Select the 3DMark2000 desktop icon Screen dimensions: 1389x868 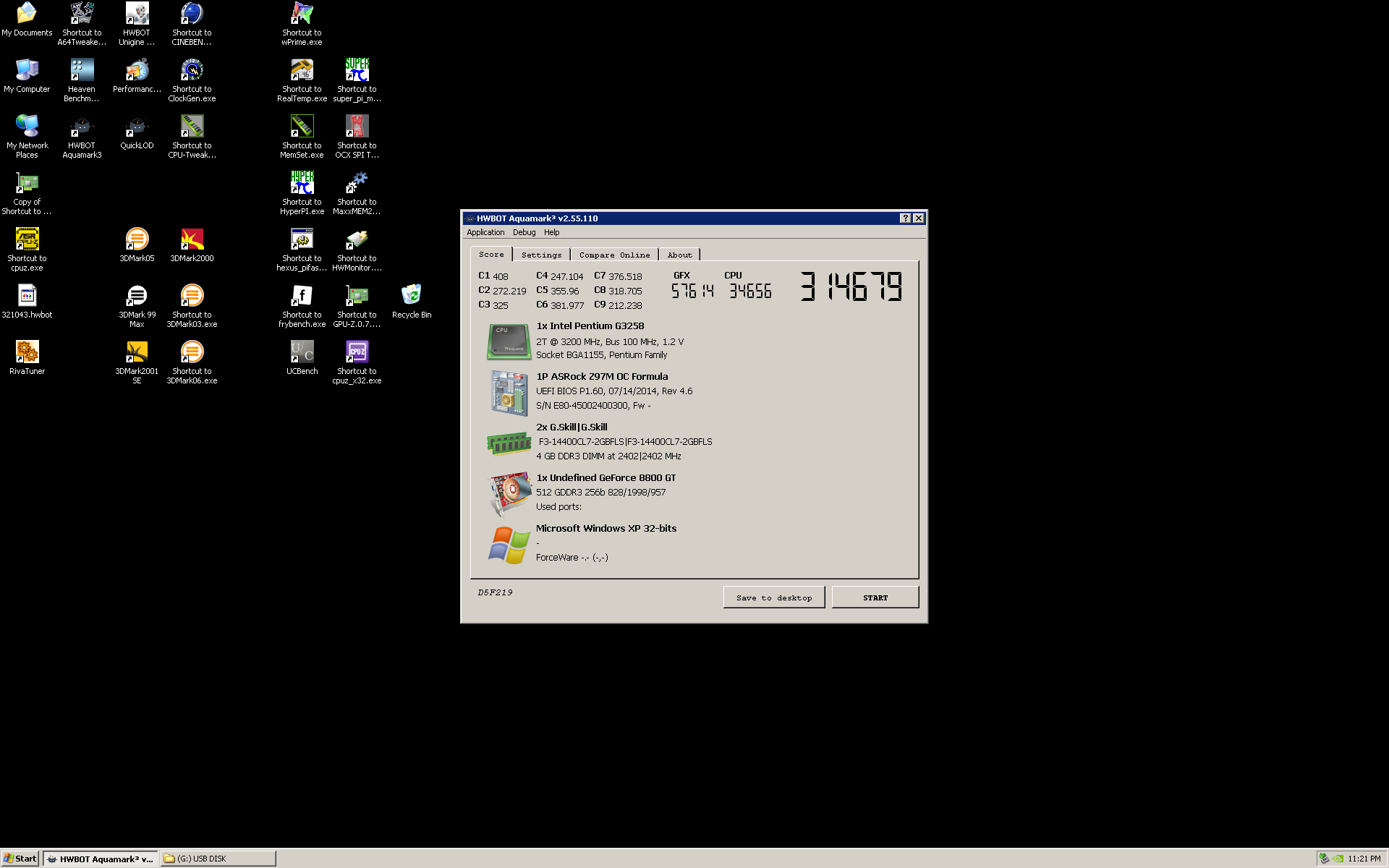pyautogui.click(x=192, y=246)
